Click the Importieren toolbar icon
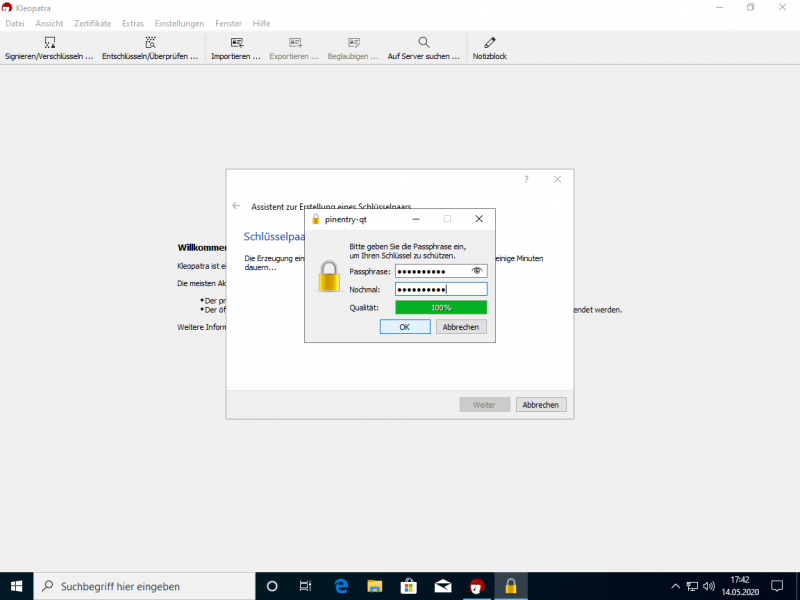 tap(236, 43)
